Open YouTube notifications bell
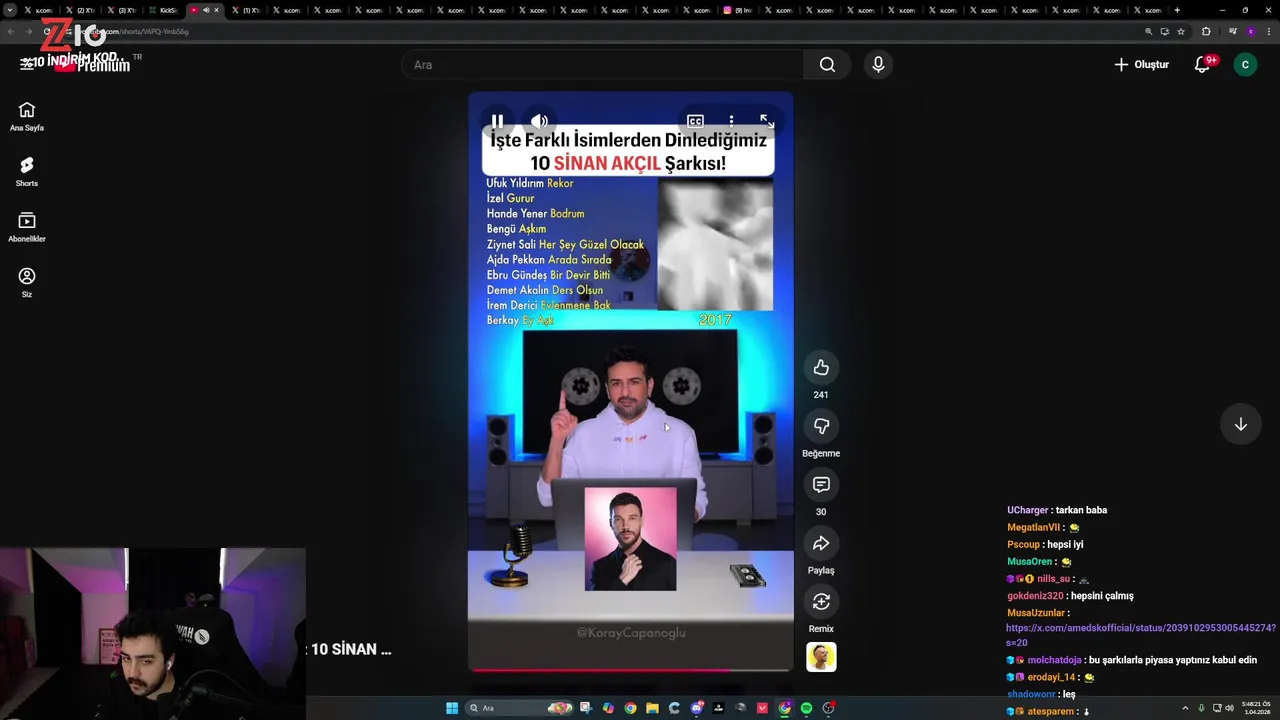Viewport: 1280px width, 720px height. pos(1204,64)
